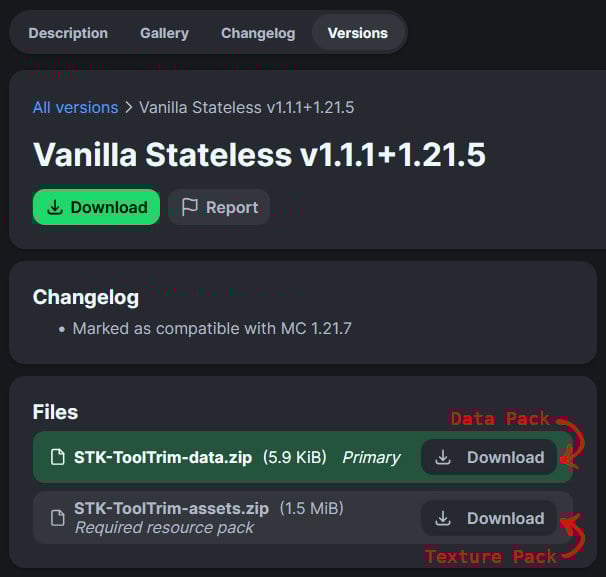
Task: Click file icon beside STK-ToolTrim-assets.zip
Action: [x=58, y=518]
